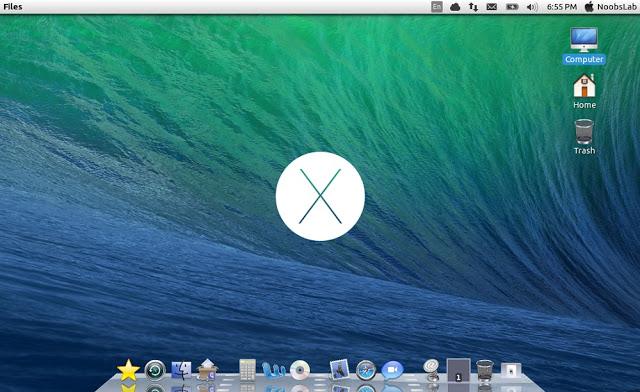Open the software package box icon in dock

click(207, 370)
